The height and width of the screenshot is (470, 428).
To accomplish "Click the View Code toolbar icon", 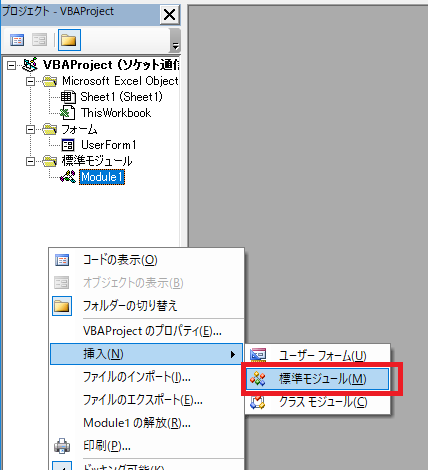I will pyautogui.click(x=17, y=40).
